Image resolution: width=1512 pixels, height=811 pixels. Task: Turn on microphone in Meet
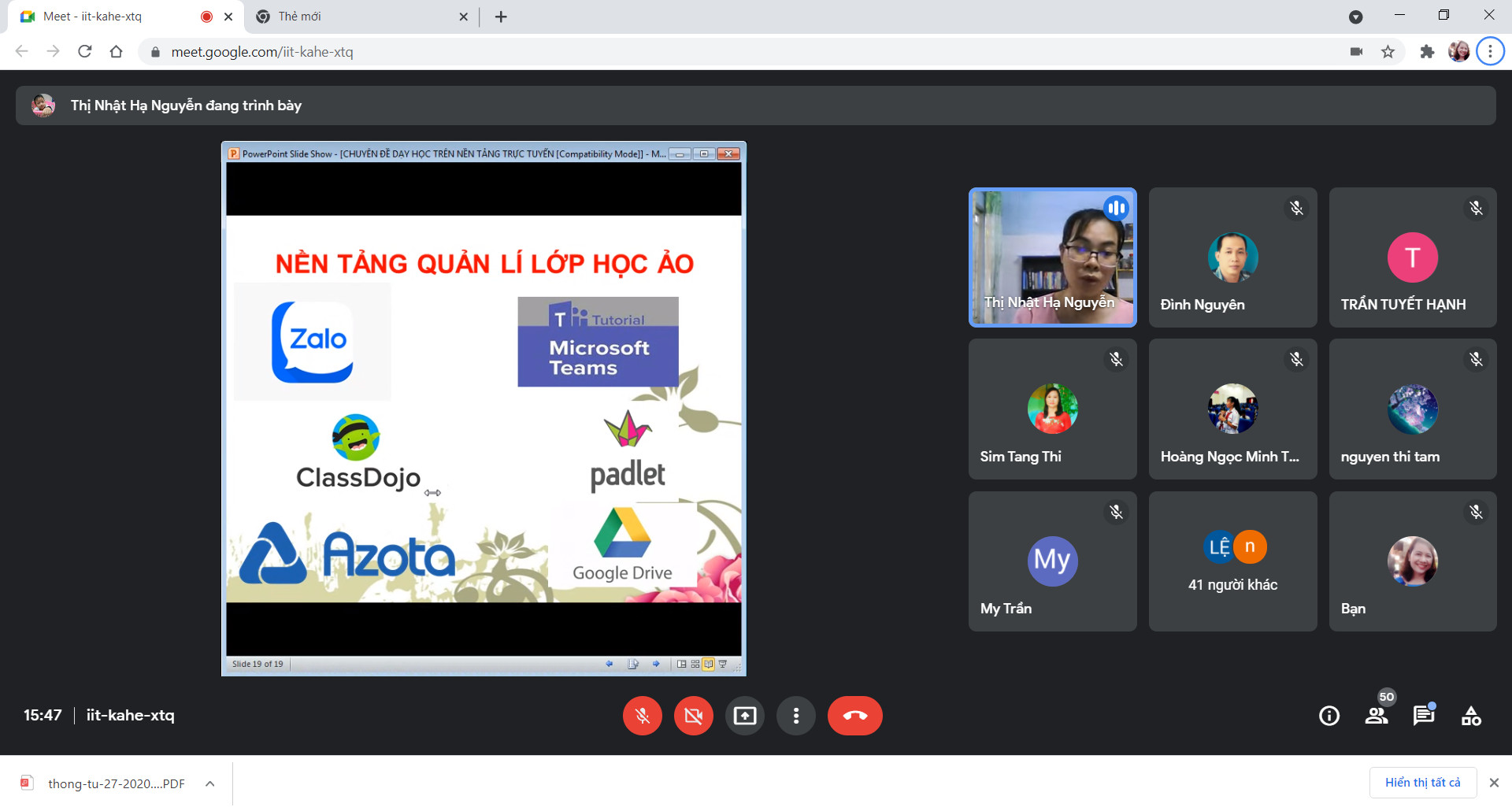tap(643, 716)
